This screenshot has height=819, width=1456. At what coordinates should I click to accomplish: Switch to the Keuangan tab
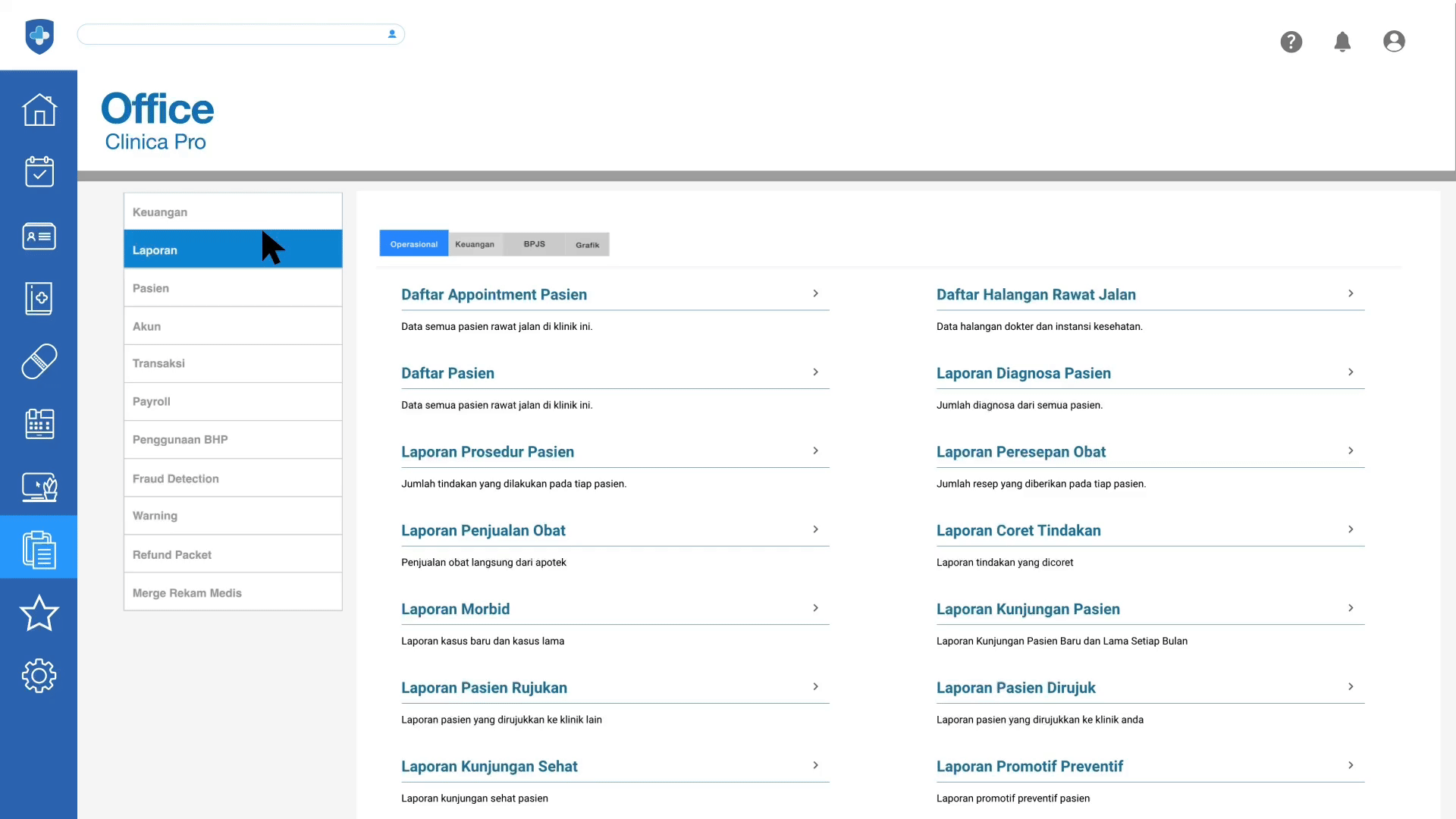[475, 244]
